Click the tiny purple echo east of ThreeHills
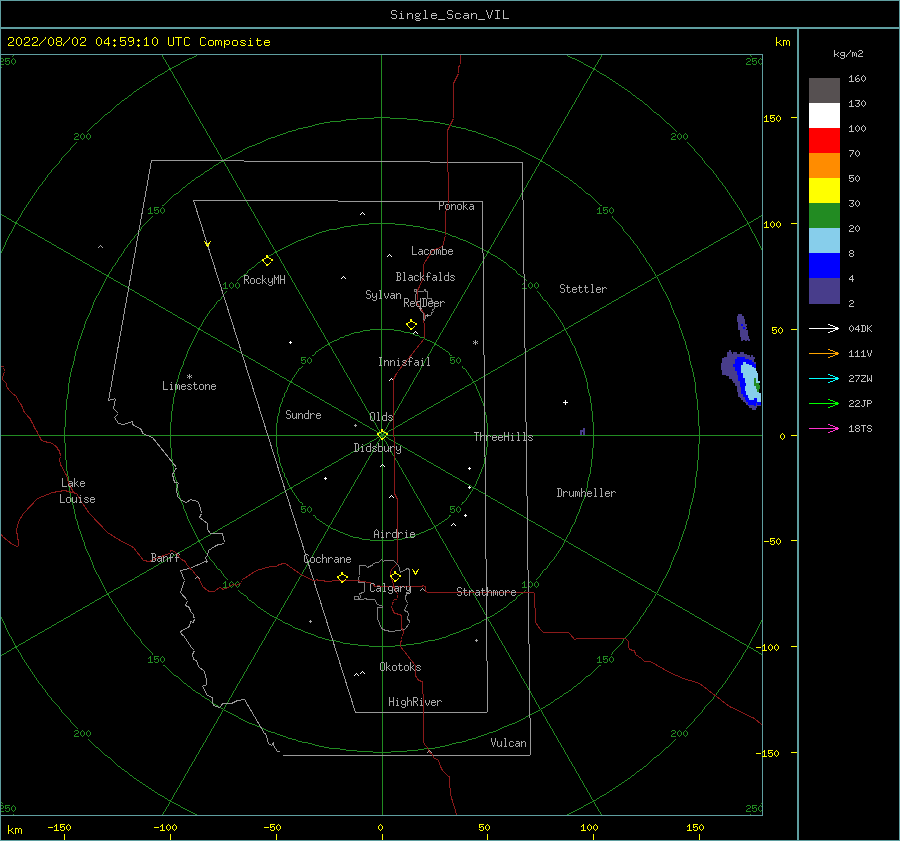 pos(582,431)
